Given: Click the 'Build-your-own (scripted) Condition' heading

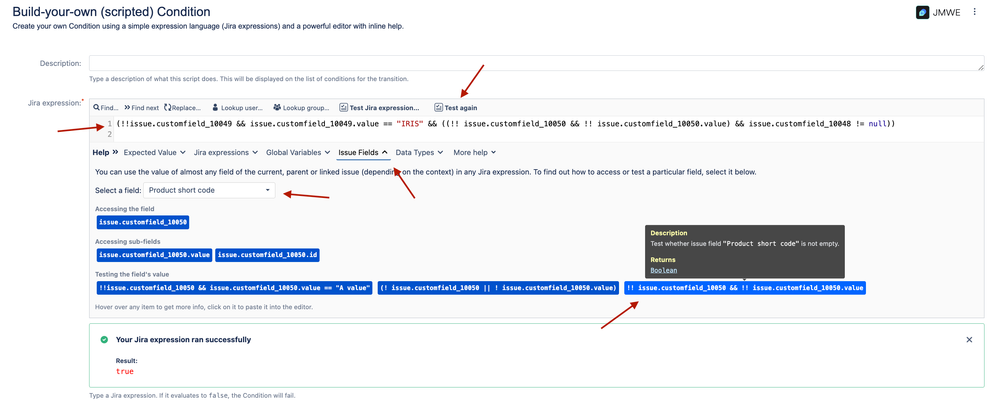Looking at the screenshot, I should pos(111,11).
